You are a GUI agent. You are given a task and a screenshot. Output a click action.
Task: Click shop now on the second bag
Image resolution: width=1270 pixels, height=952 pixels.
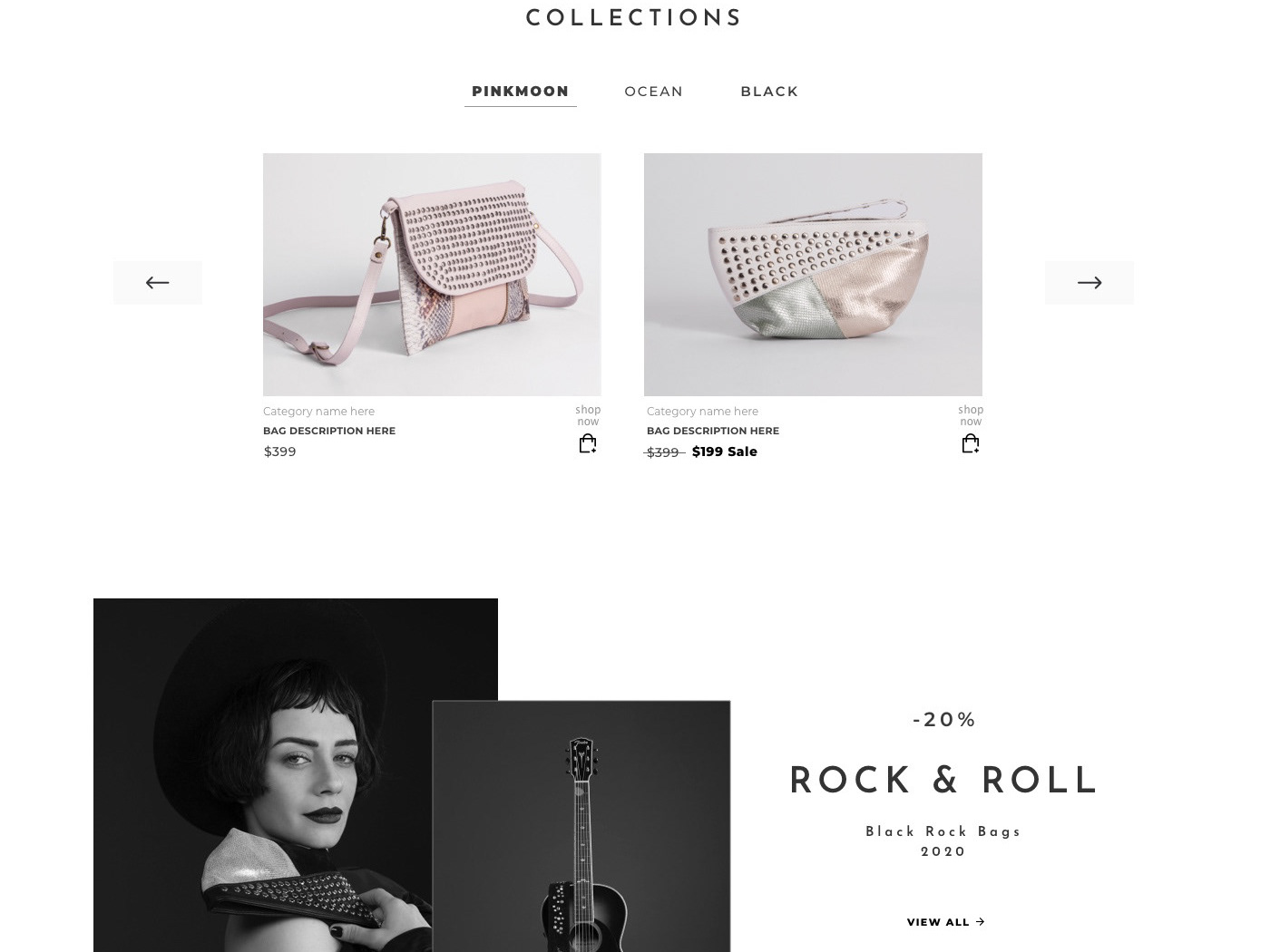pyautogui.click(x=971, y=415)
